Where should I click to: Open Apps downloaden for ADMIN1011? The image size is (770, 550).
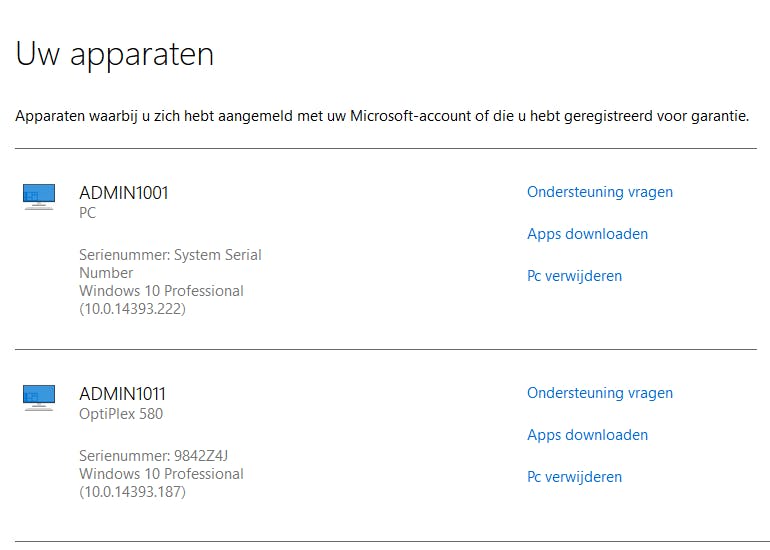[x=587, y=435]
